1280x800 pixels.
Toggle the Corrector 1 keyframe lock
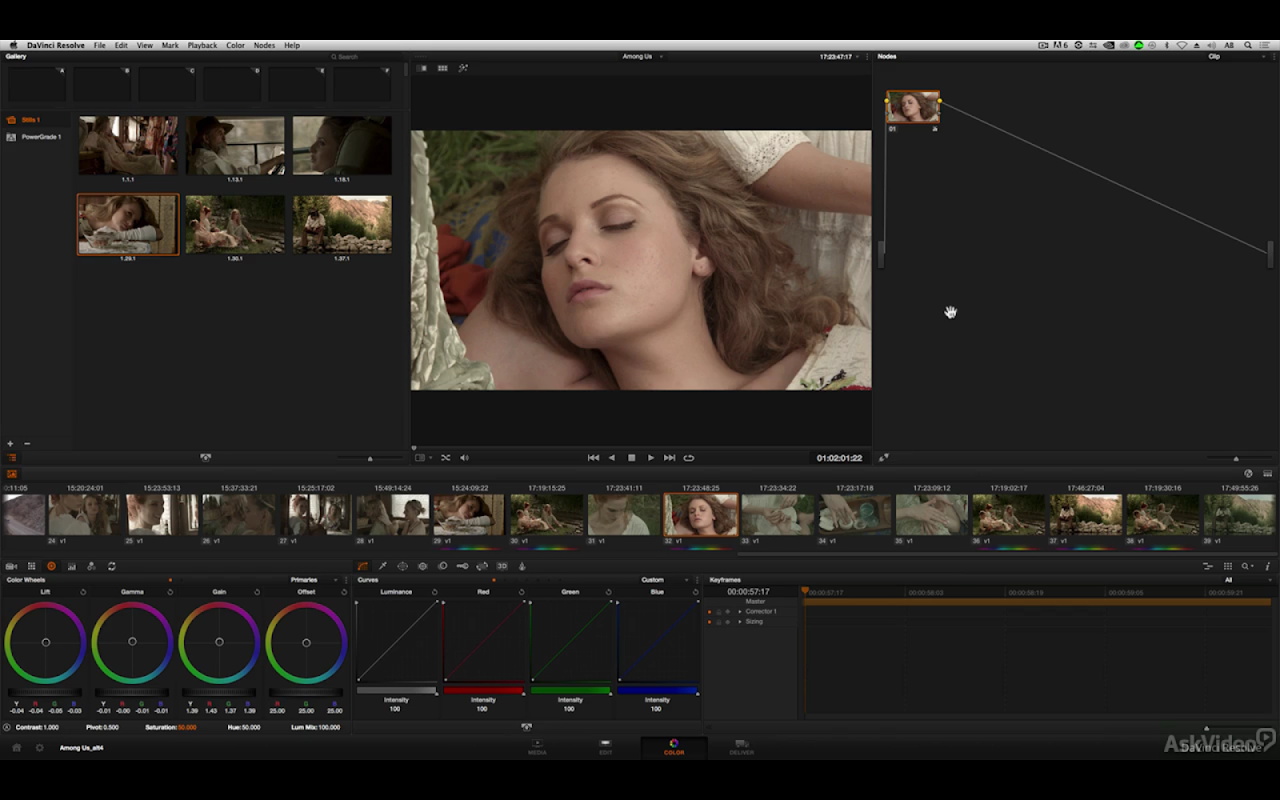(718, 611)
